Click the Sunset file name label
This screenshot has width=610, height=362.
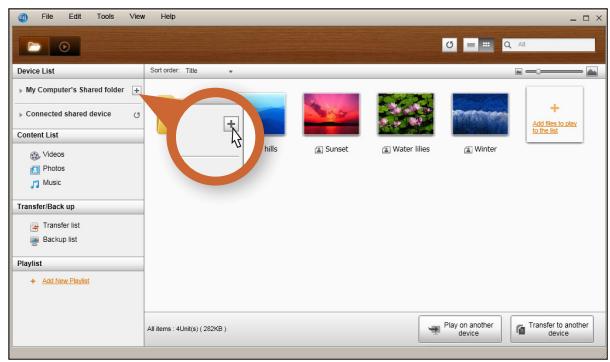pyautogui.click(x=337, y=149)
